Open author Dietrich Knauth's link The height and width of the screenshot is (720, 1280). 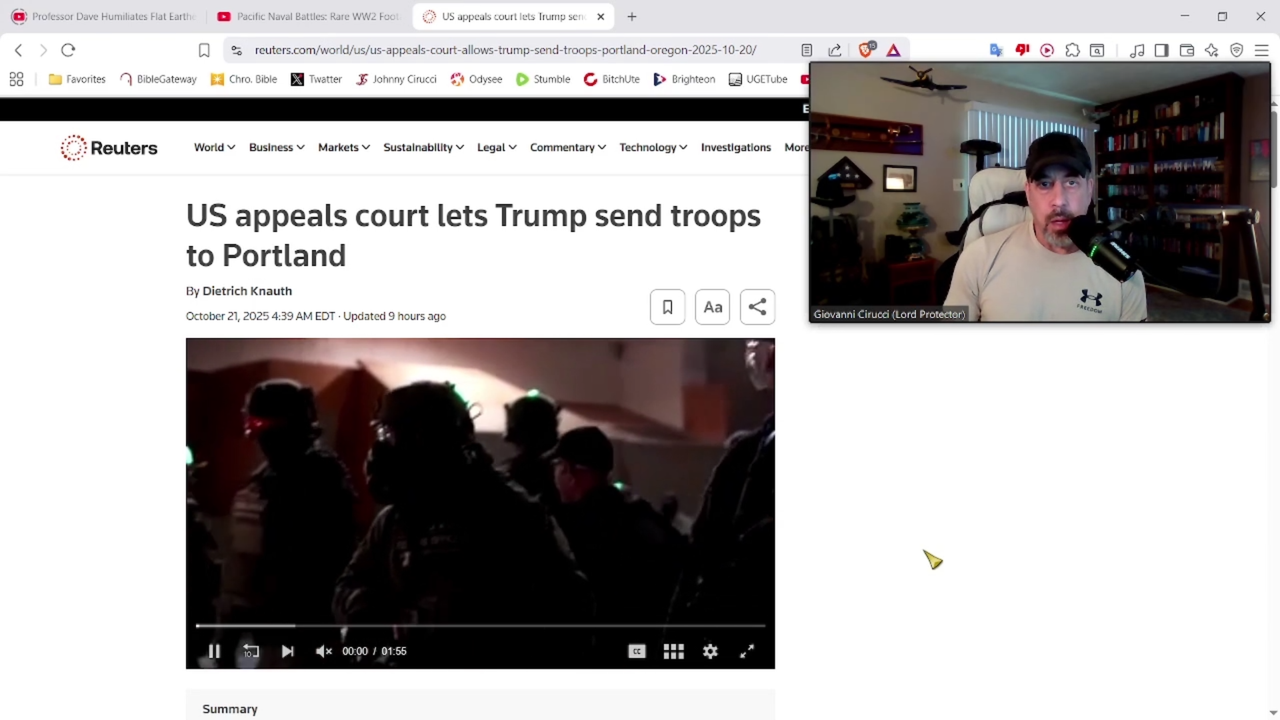point(247,291)
